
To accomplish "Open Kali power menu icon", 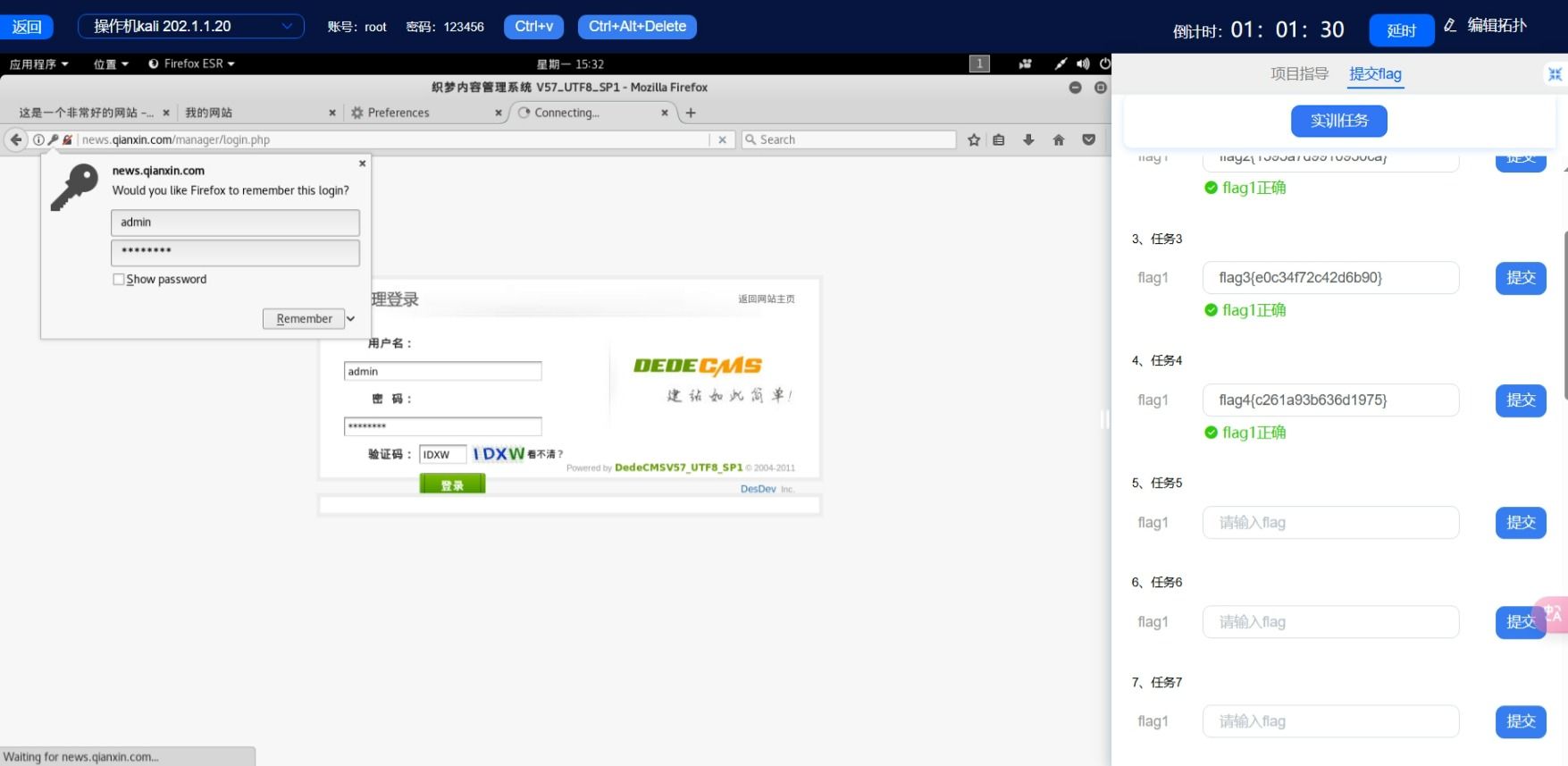I will (1105, 63).
